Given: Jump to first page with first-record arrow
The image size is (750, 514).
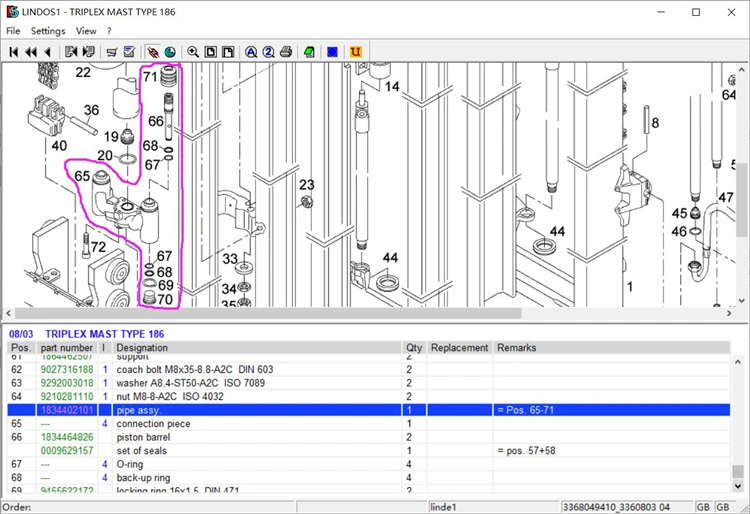Looking at the screenshot, I should coord(14,51).
